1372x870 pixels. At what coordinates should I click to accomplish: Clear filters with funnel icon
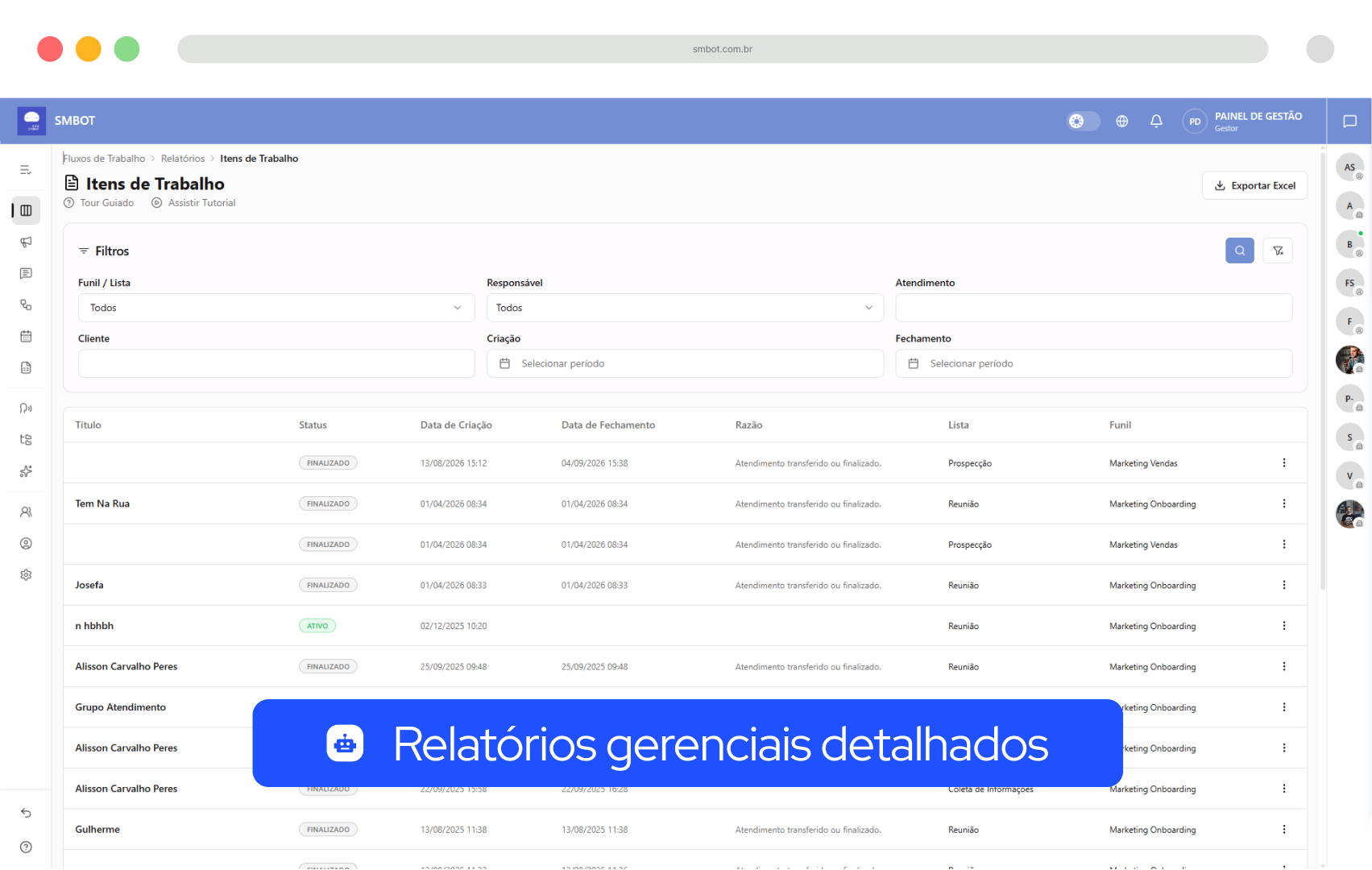[1278, 251]
